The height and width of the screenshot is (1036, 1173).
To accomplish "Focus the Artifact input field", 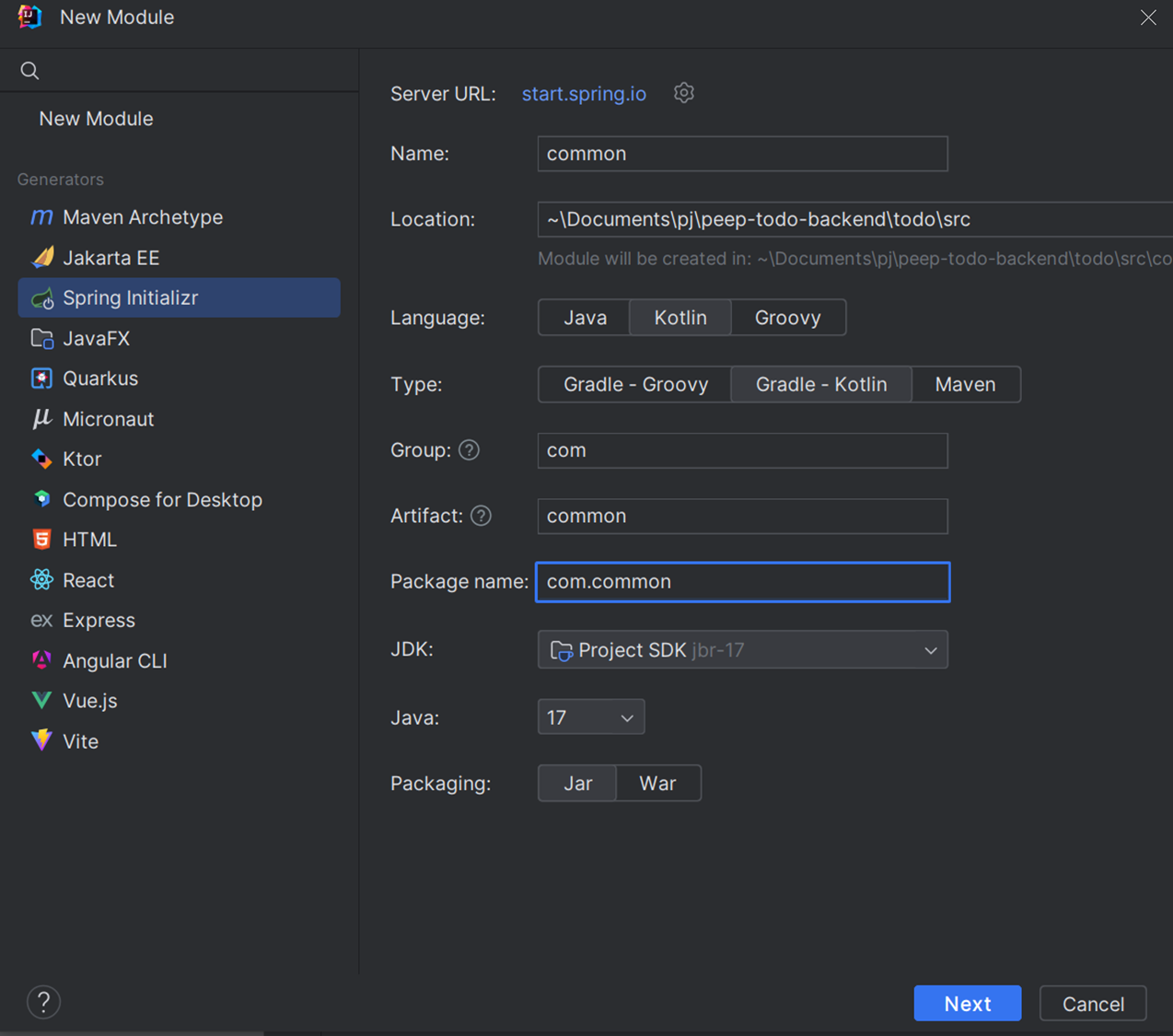I will tap(743, 516).
